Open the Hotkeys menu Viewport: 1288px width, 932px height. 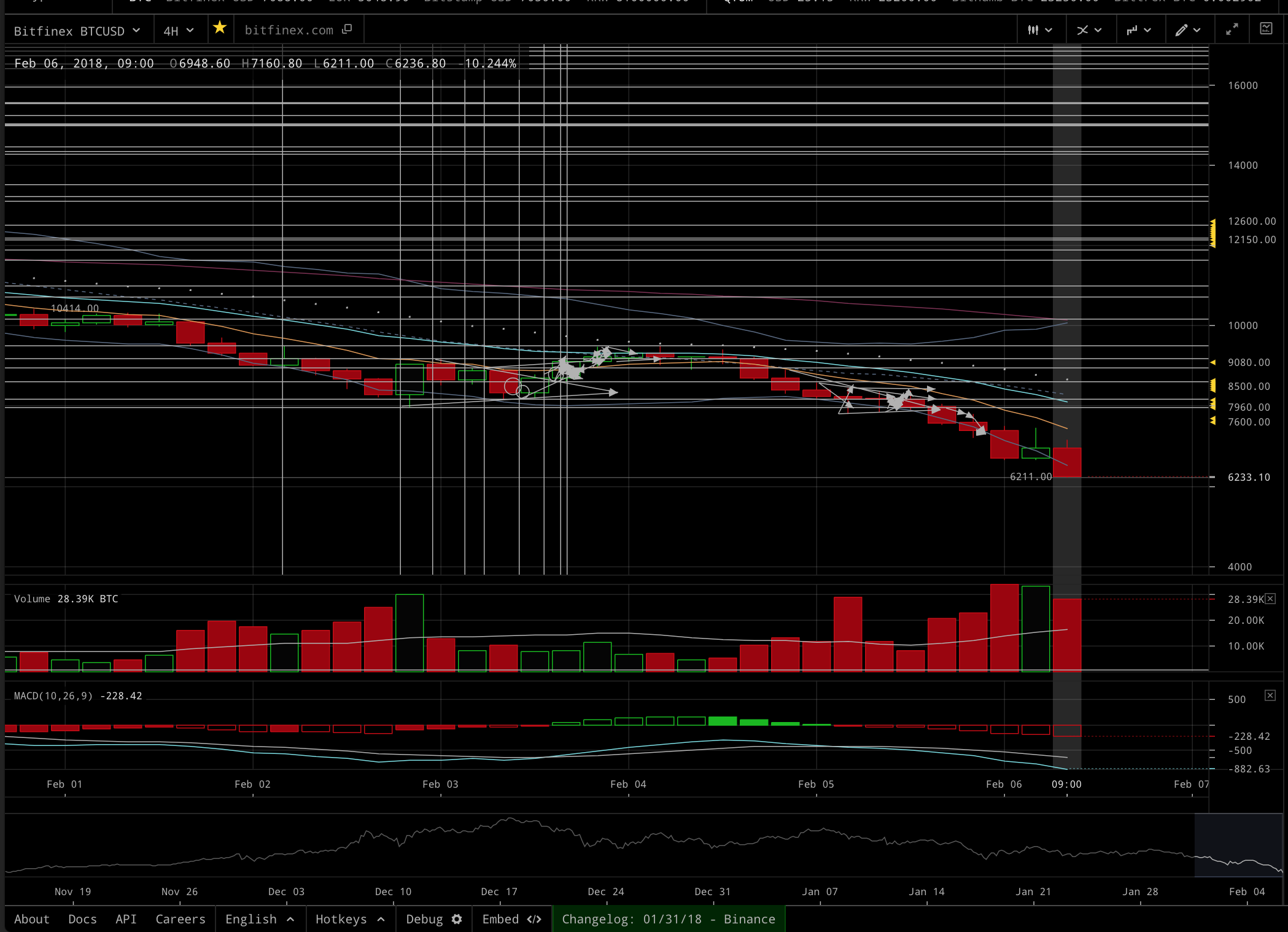tap(350, 919)
